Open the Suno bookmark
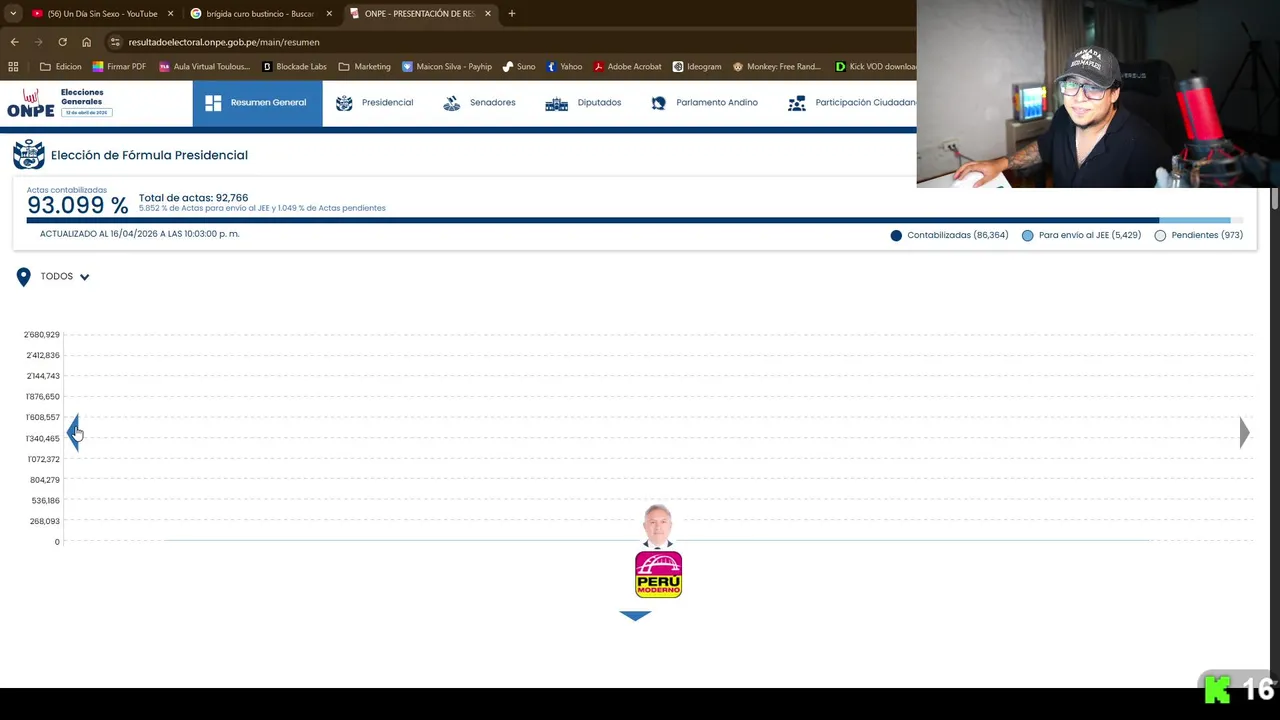 click(x=519, y=67)
